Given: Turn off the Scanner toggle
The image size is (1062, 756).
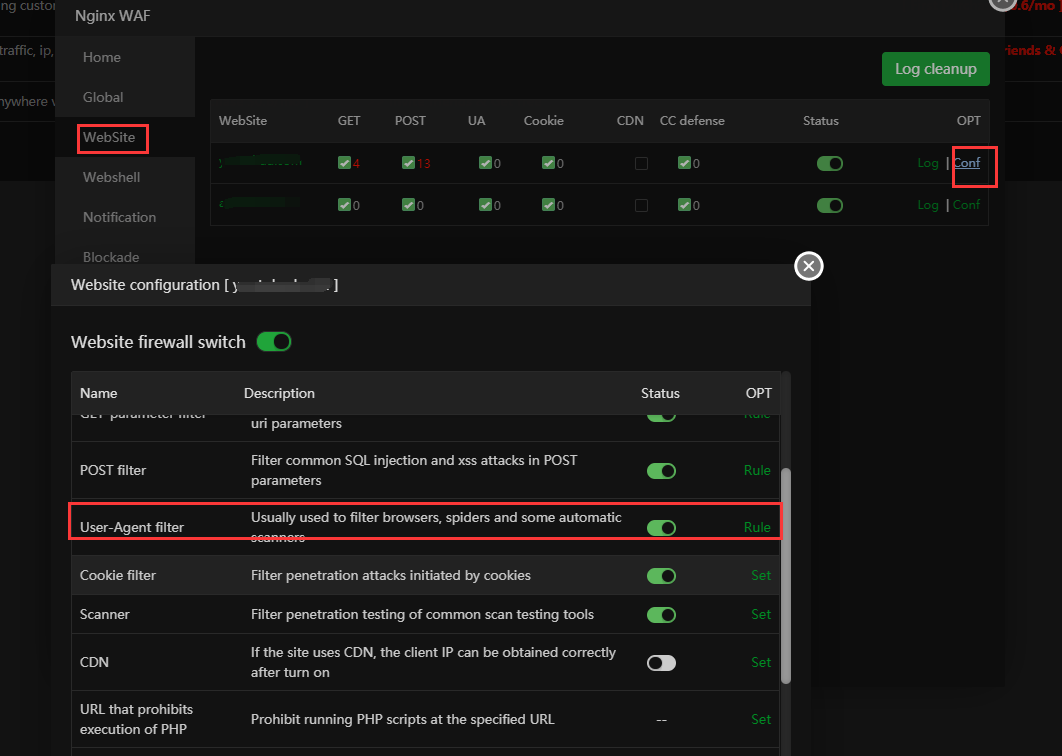Looking at the screenshot, I should (x=661, y=614).
